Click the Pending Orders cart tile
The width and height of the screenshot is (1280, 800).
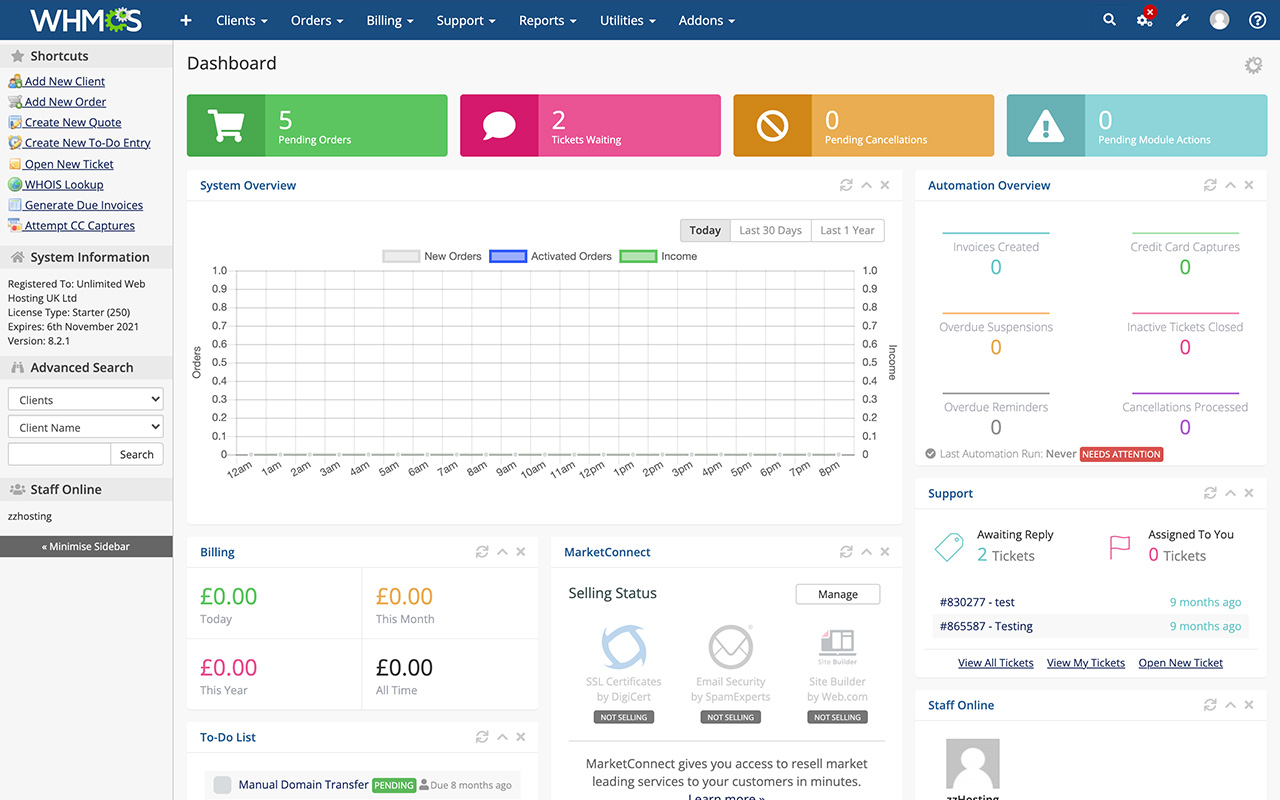click(317, 126)
